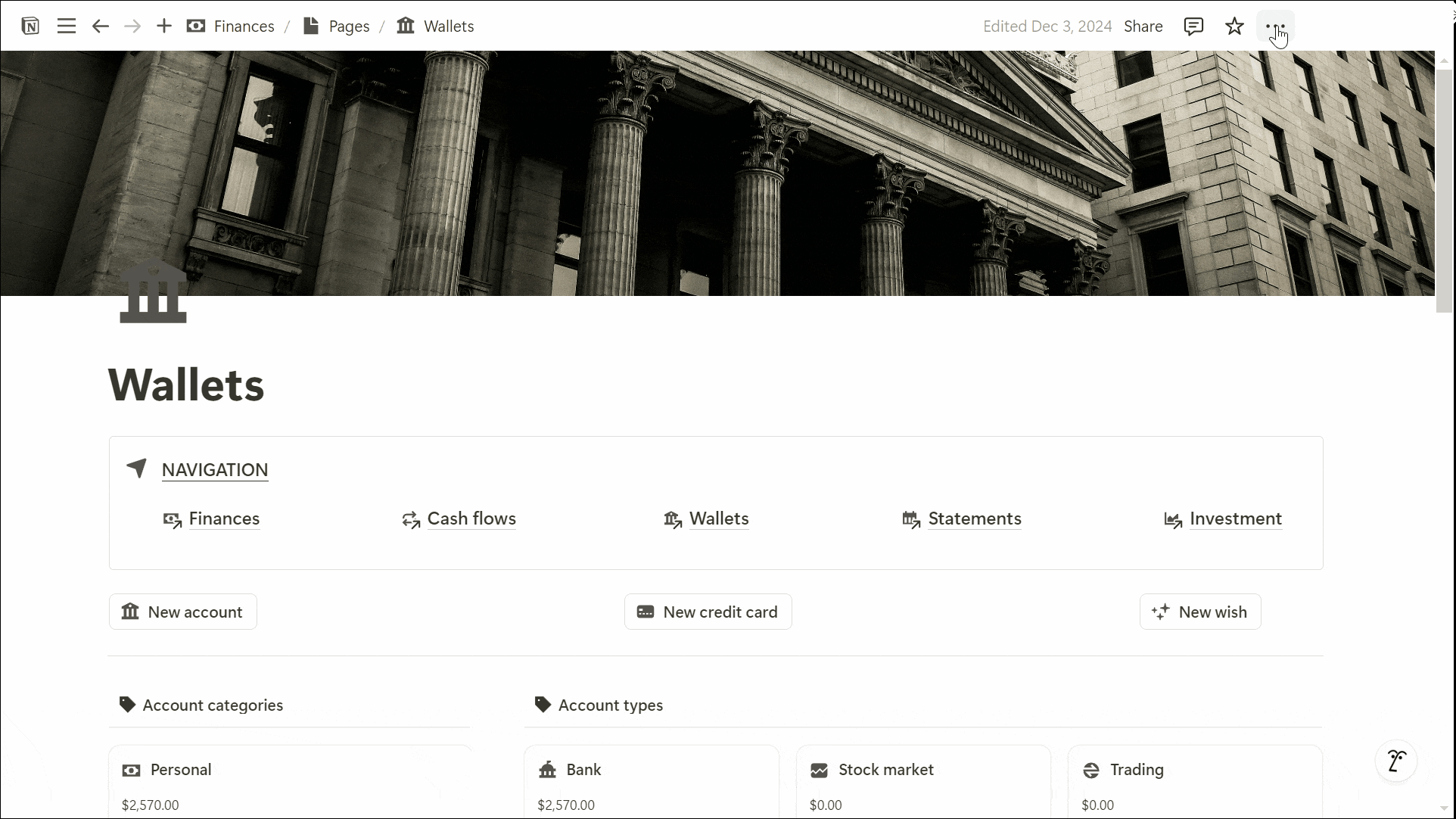
Task: Create new page with plus icon
Action: [x=164, y=26]
